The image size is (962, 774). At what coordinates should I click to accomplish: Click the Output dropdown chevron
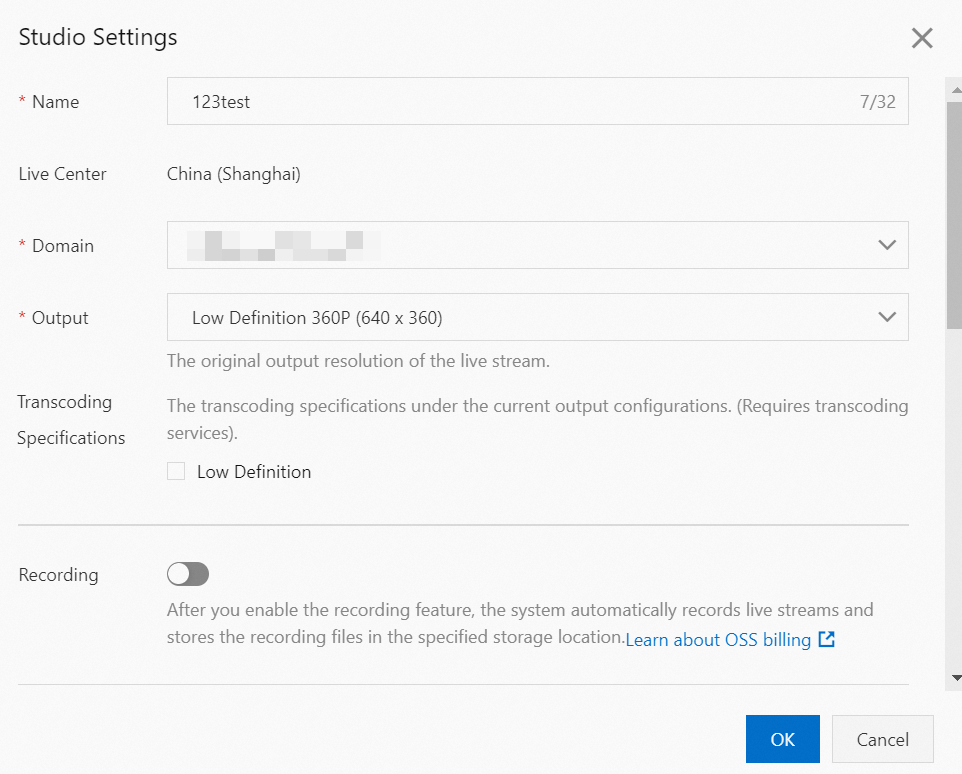pyautogui.click(x=886, y=317)
